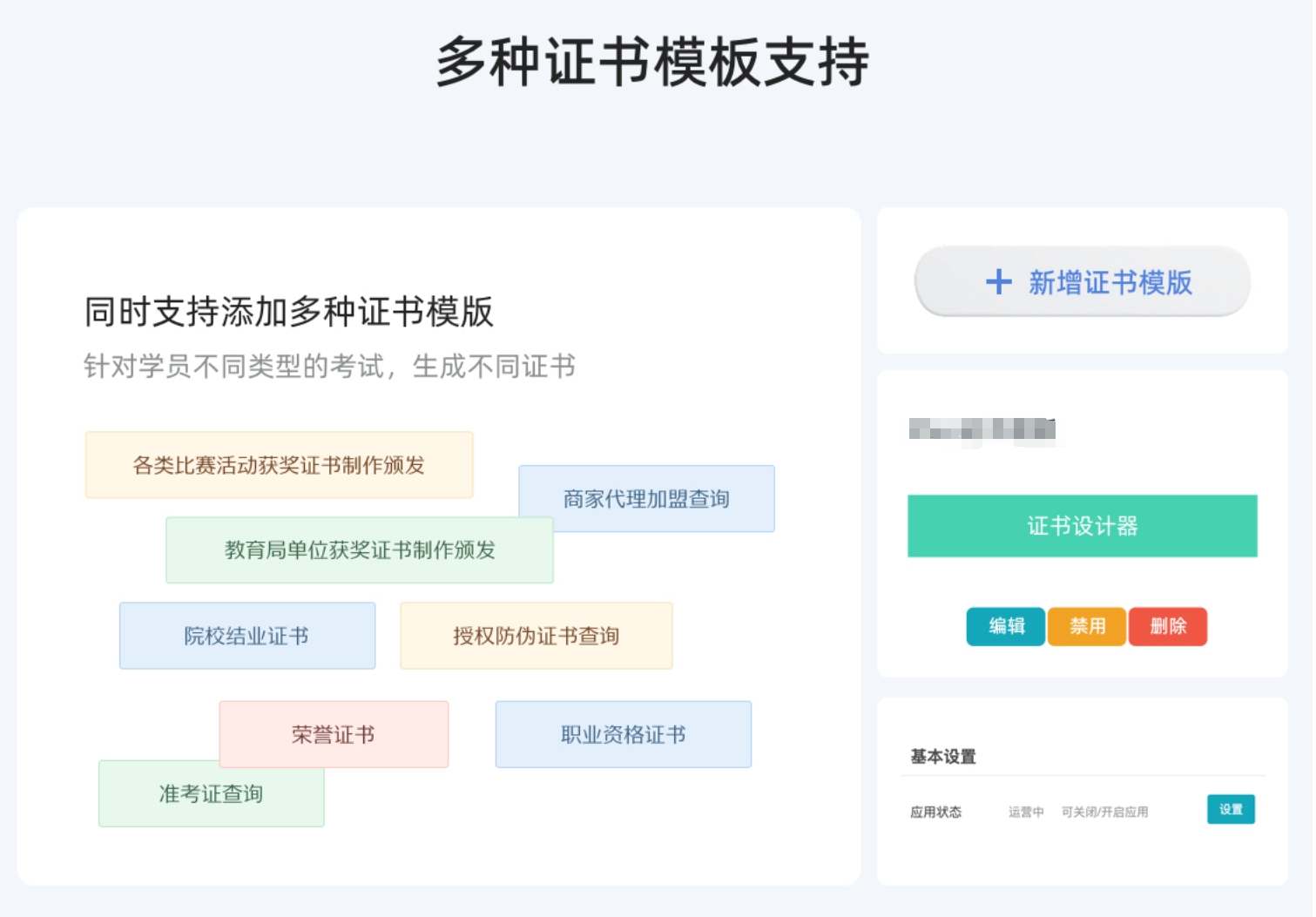Click the blurred template name above 证书设计器
This screenshot has height=917, width=1316.
coord(982,429)
